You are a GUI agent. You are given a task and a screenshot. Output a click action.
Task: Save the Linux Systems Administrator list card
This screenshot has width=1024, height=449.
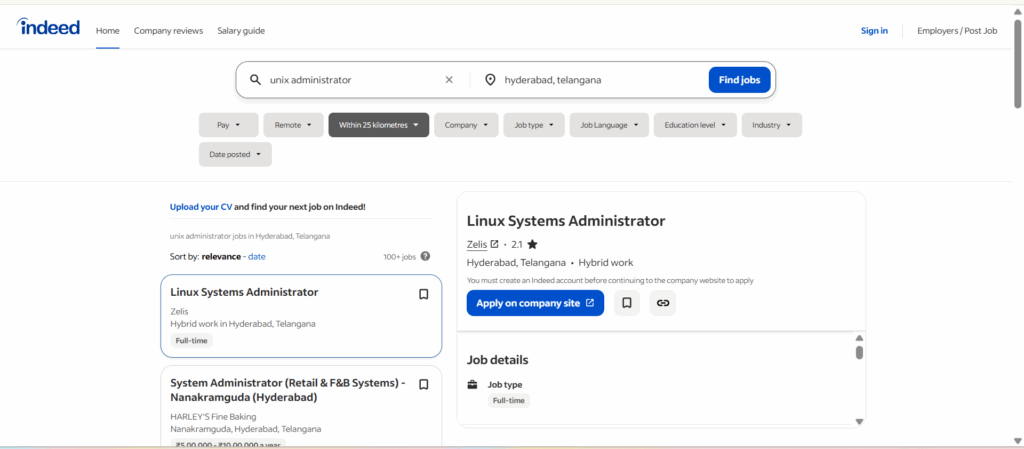pyautogui.click(x=423, y=294)
